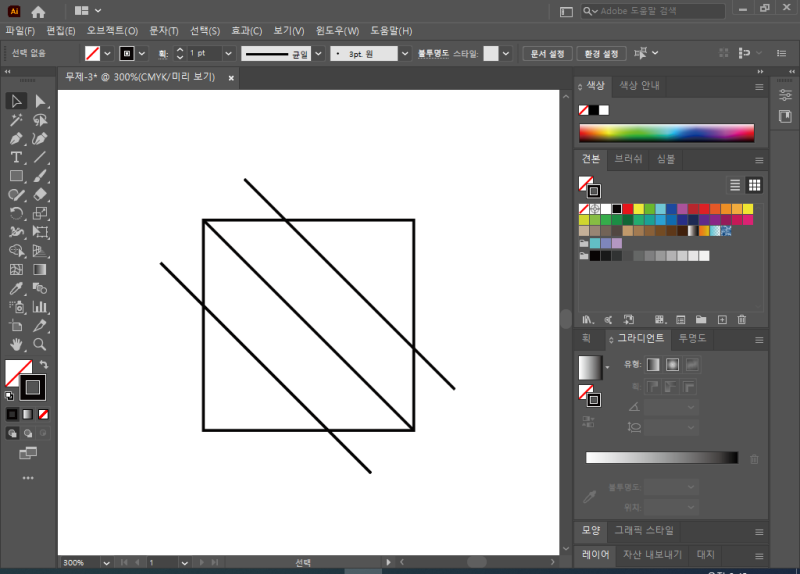Image resolution: width=800 pixels, height=574 pixels.
Task: Set None mode below fill/stroke
Action: click(43, 414)
